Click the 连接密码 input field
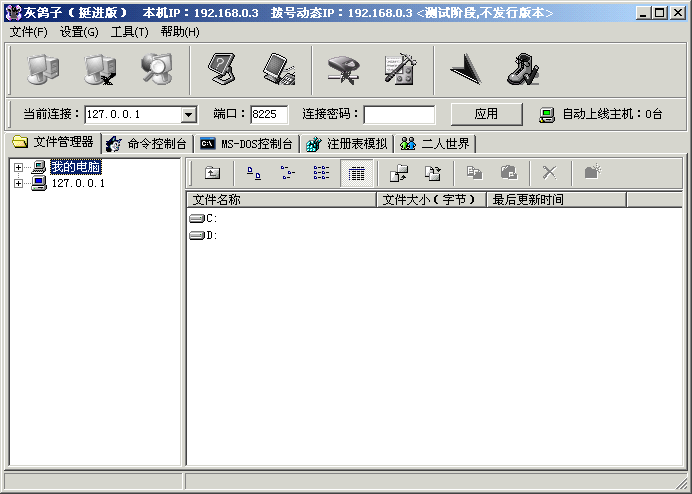 point(399,115)
